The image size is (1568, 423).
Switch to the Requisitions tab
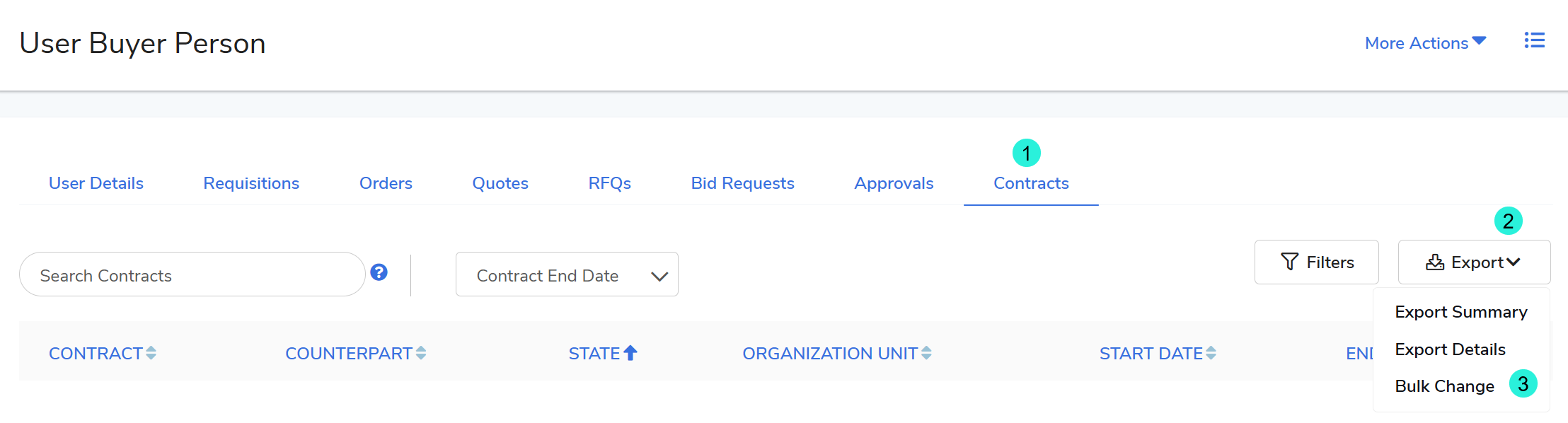[x=251, y=183]
